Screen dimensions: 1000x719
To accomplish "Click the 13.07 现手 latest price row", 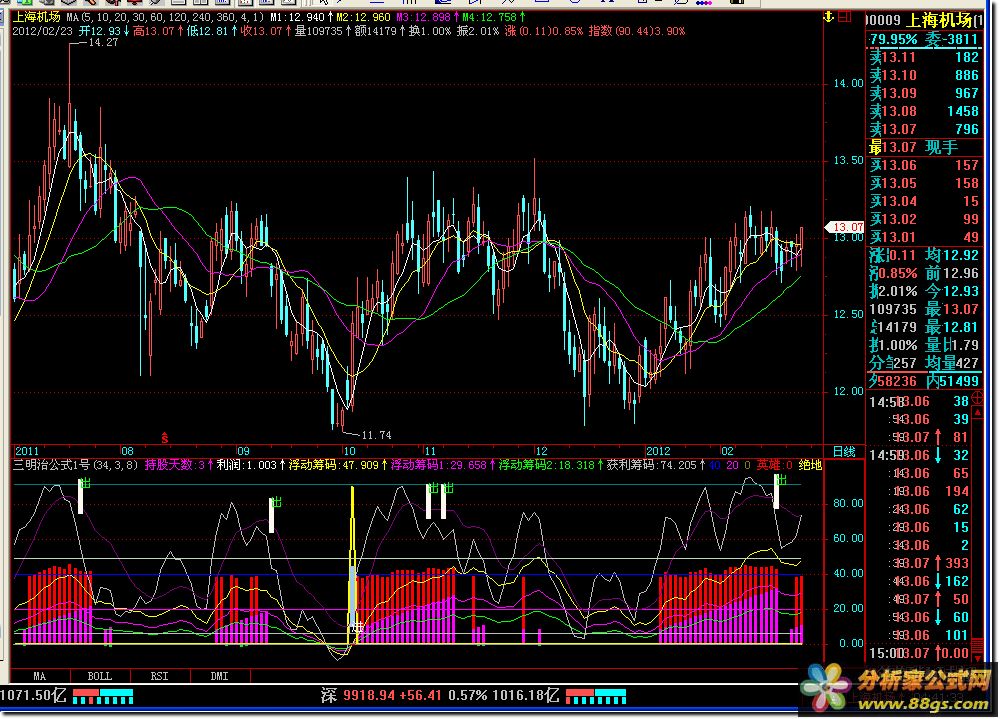I will (924, 147).
